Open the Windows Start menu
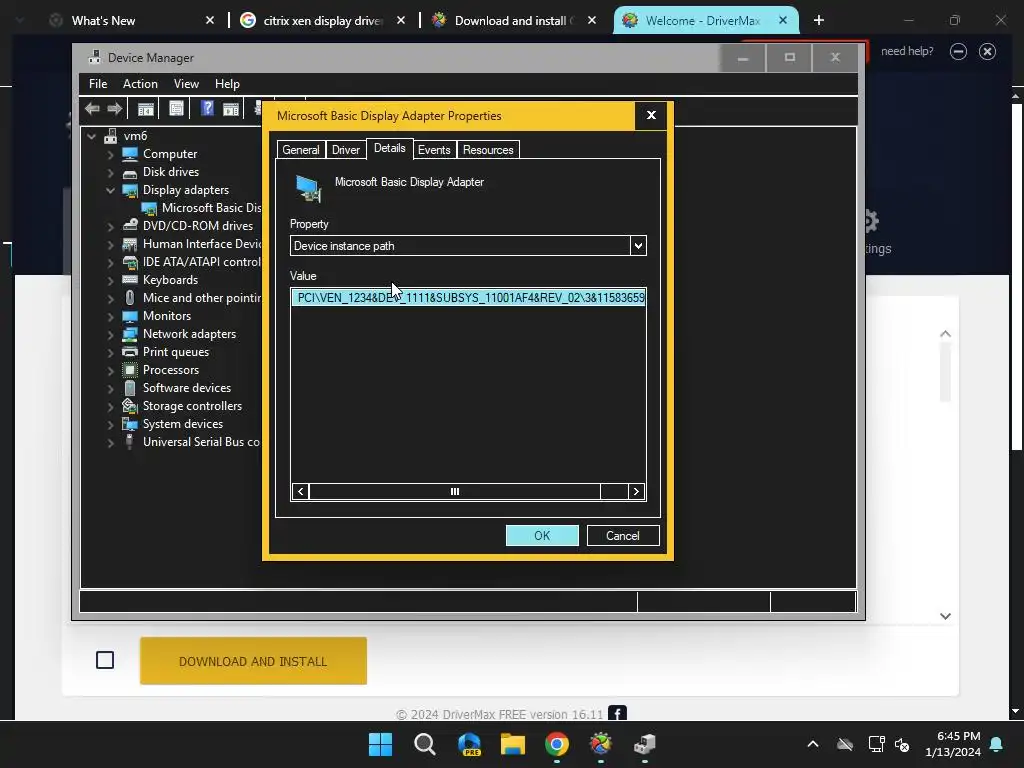1024x768 pixels. click(x=380, y=744)
